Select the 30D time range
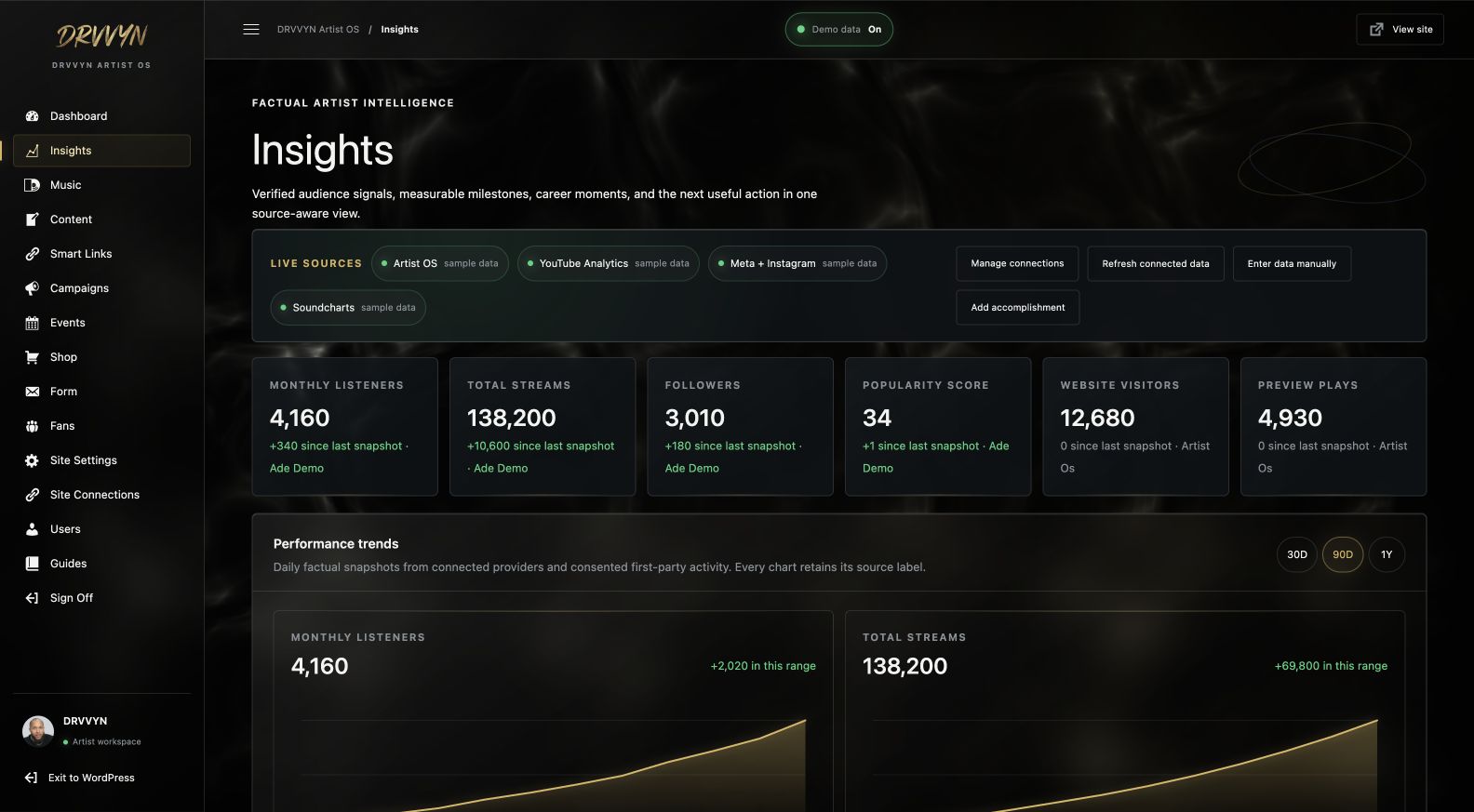1474x812 pixels. (1296, 554)
